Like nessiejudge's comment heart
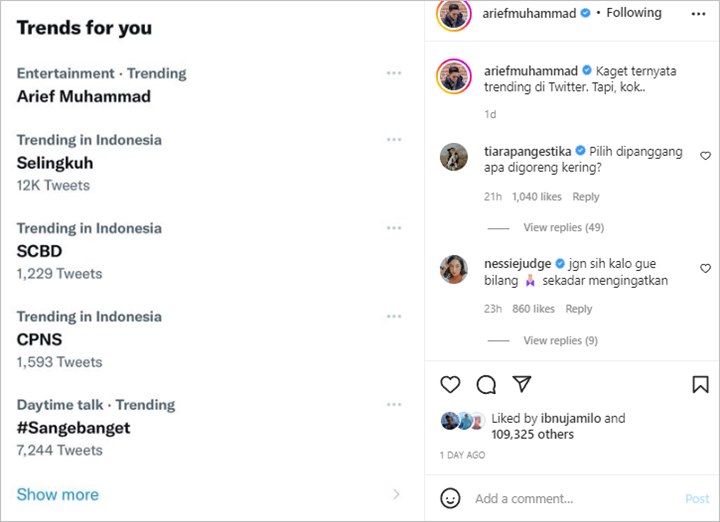The image size is (720, 522). tap(705, 268)
